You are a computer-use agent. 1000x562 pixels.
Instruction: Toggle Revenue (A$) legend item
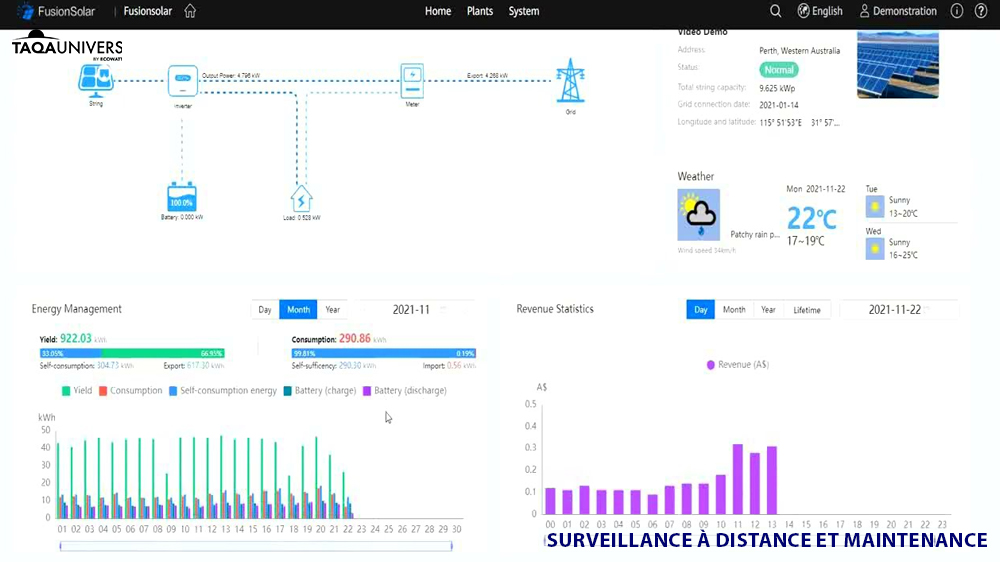point(738,365)
